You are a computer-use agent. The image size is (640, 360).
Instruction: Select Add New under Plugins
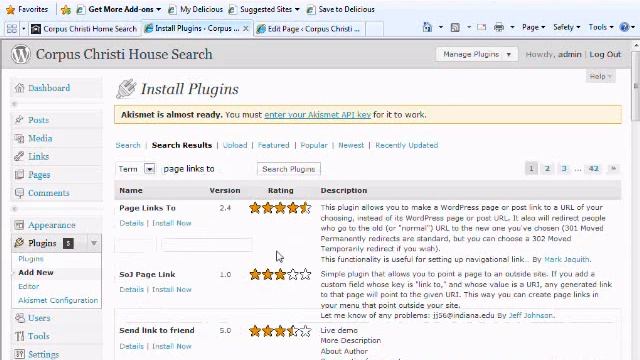point(36,272)
